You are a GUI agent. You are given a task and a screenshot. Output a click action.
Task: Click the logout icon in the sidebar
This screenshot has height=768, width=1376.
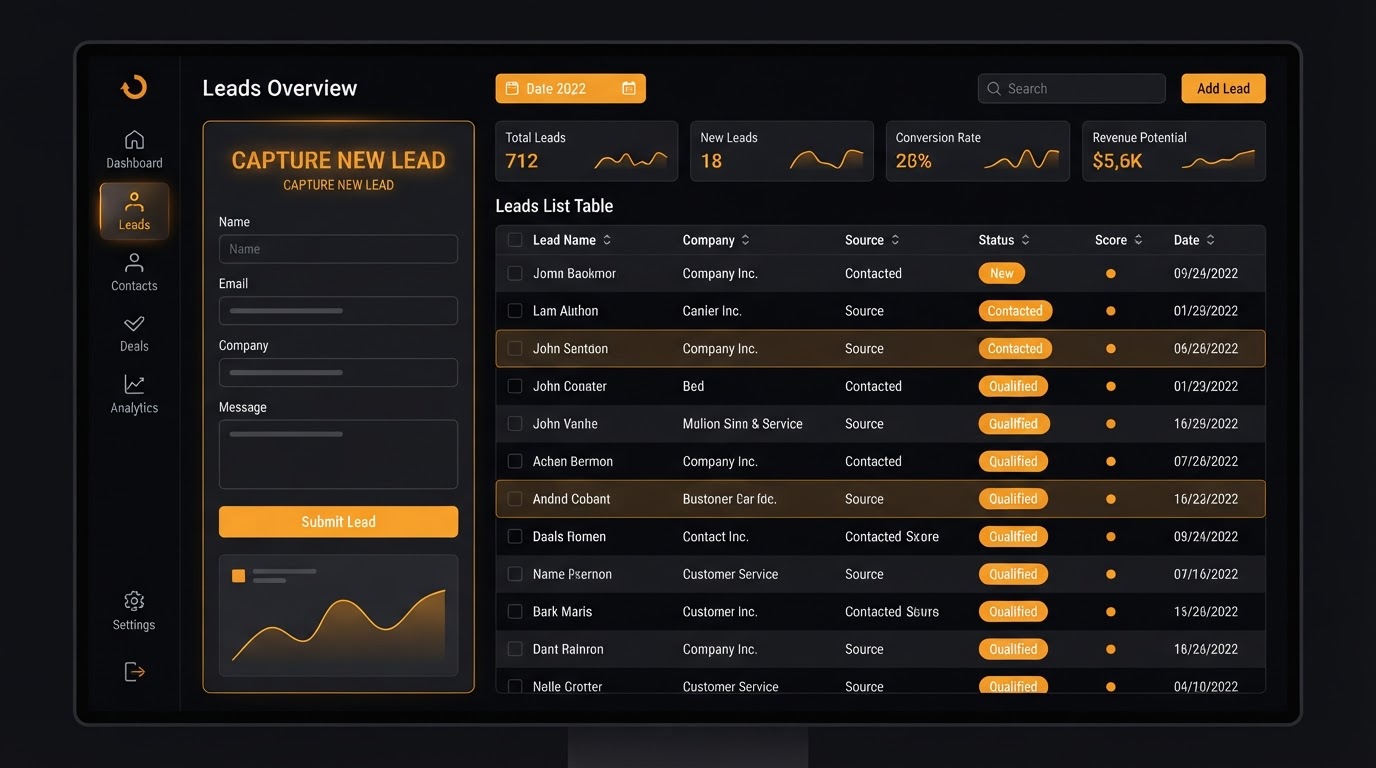134,672
